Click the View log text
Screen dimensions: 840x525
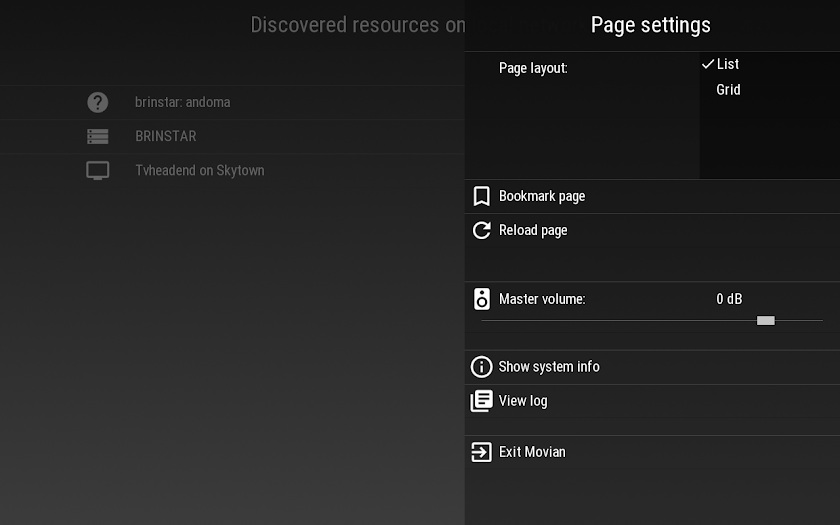(523, 401)
